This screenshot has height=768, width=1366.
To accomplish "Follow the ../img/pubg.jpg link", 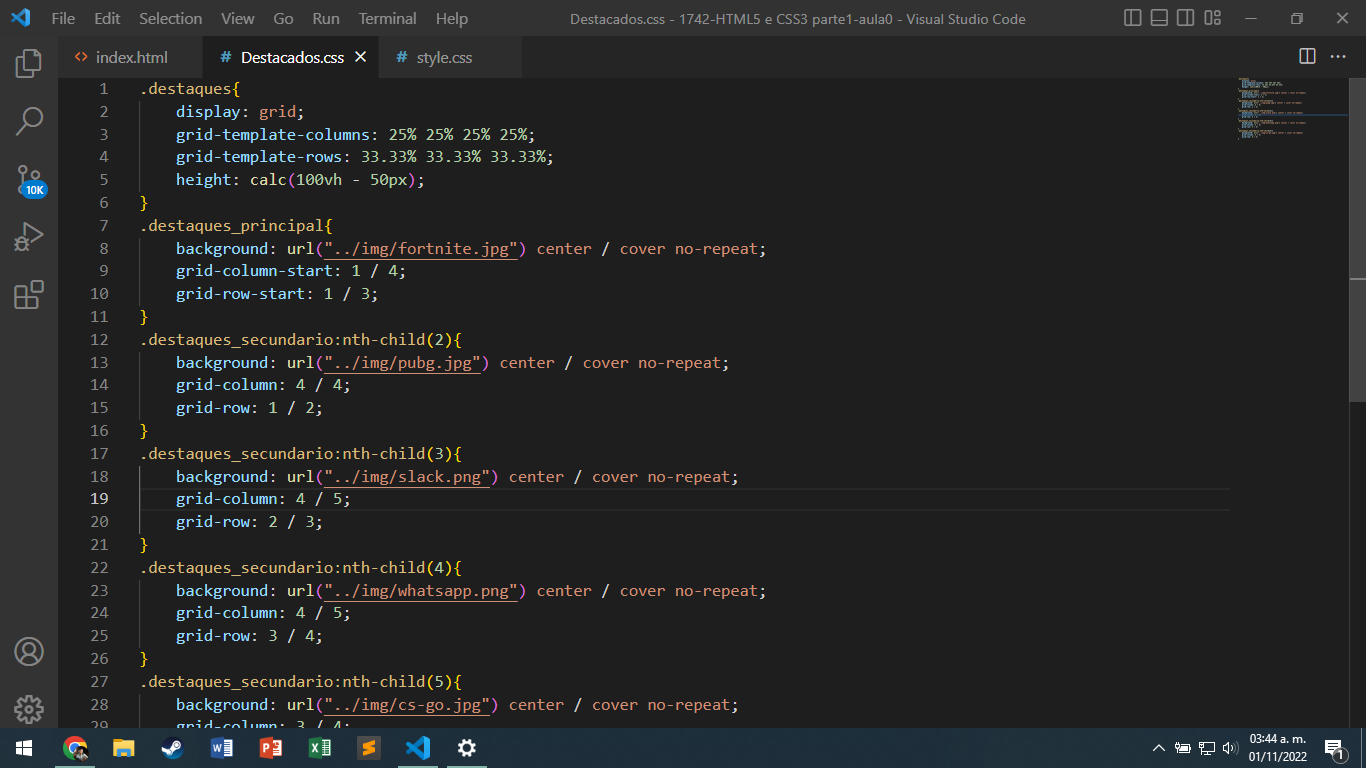I will pyautogui.click(x=403, y=362).
